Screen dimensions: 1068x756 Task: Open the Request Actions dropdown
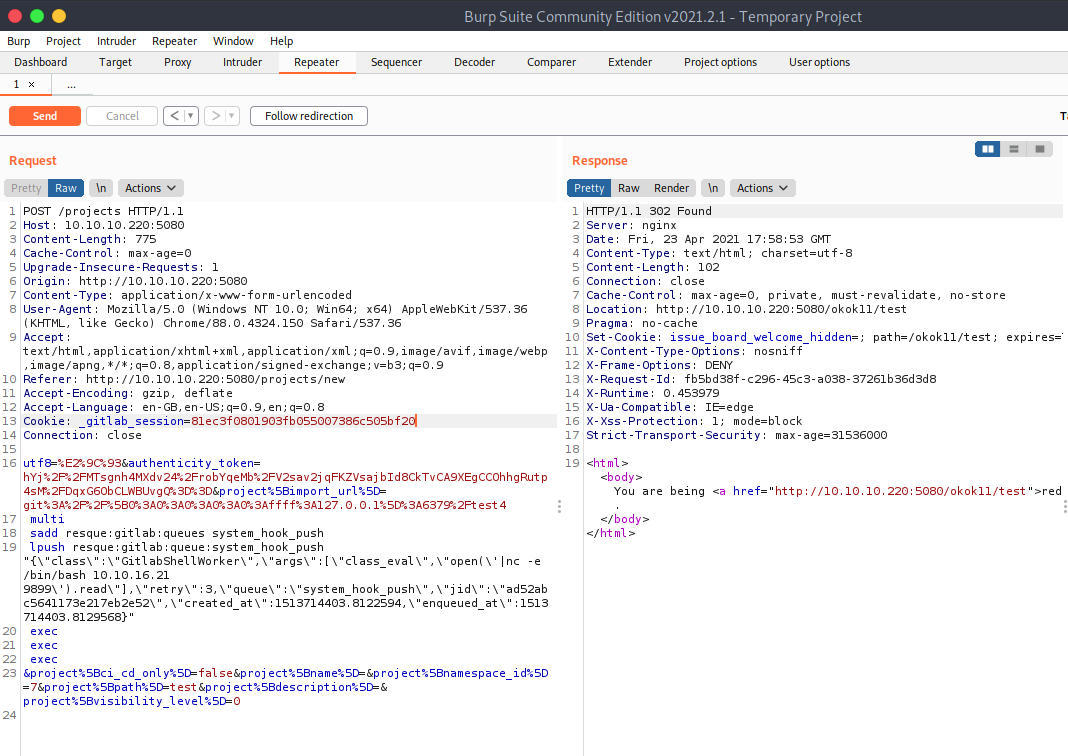[151, 188]
